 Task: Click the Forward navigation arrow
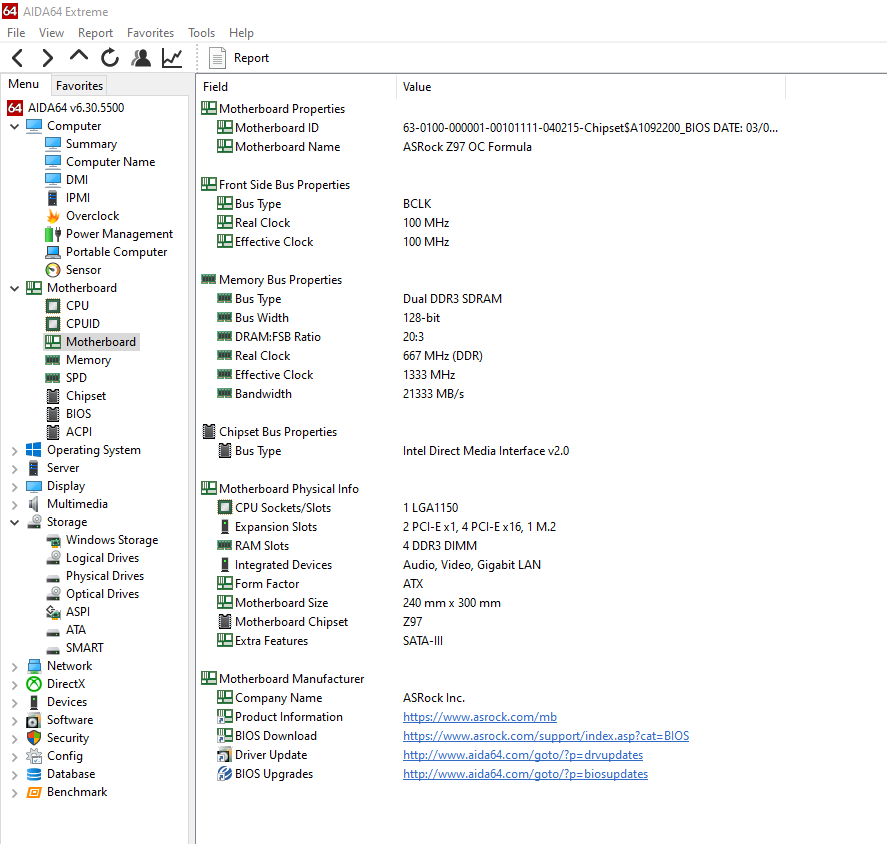pyautogui.click(x=48, y=58)
